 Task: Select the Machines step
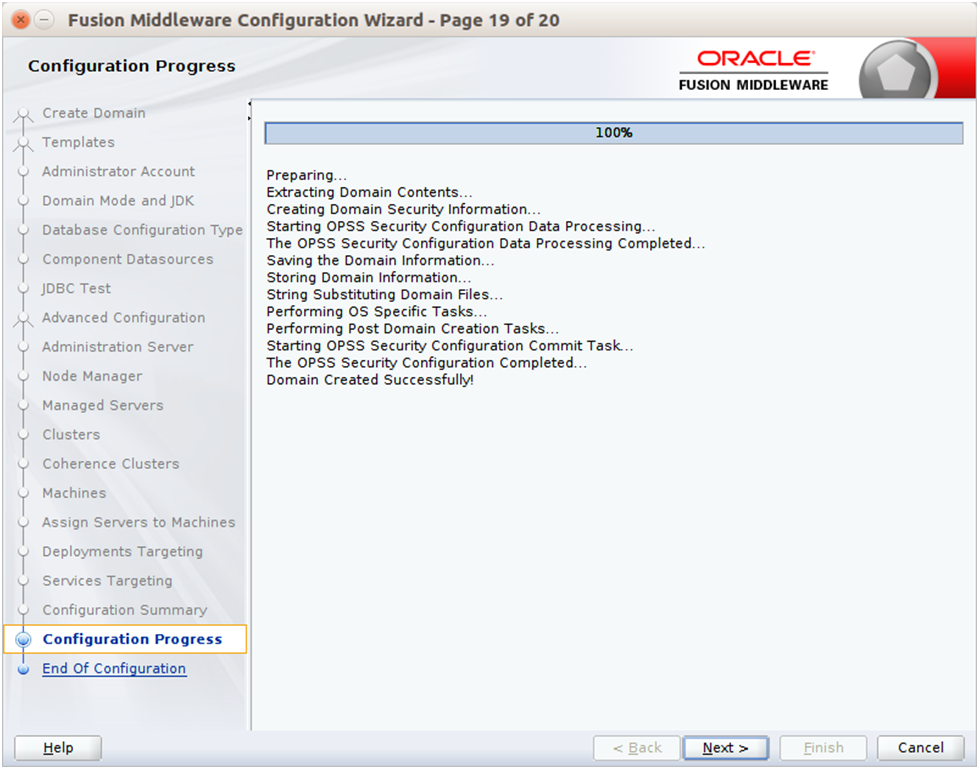(x=74, y=493)
